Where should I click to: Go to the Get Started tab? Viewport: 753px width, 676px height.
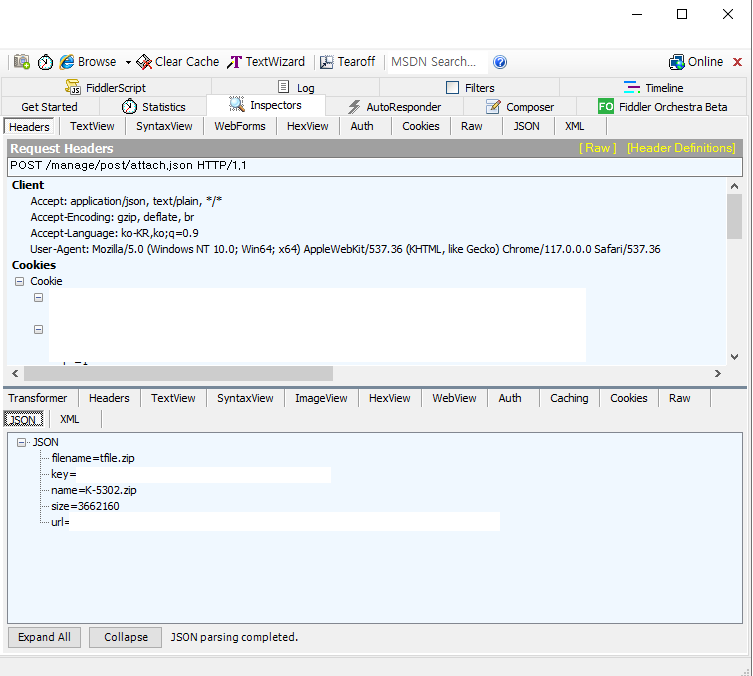pos(49,107)
